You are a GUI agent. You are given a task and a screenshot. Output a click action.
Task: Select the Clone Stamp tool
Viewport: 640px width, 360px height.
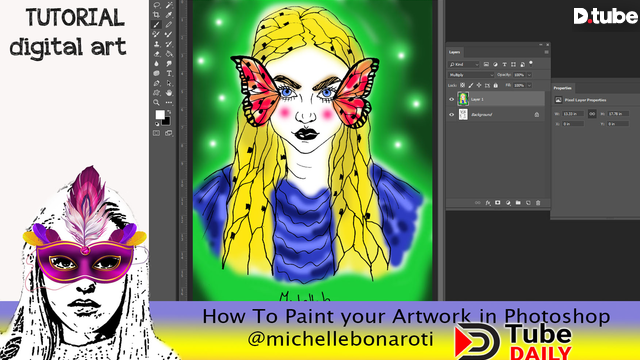pos(156,44)
